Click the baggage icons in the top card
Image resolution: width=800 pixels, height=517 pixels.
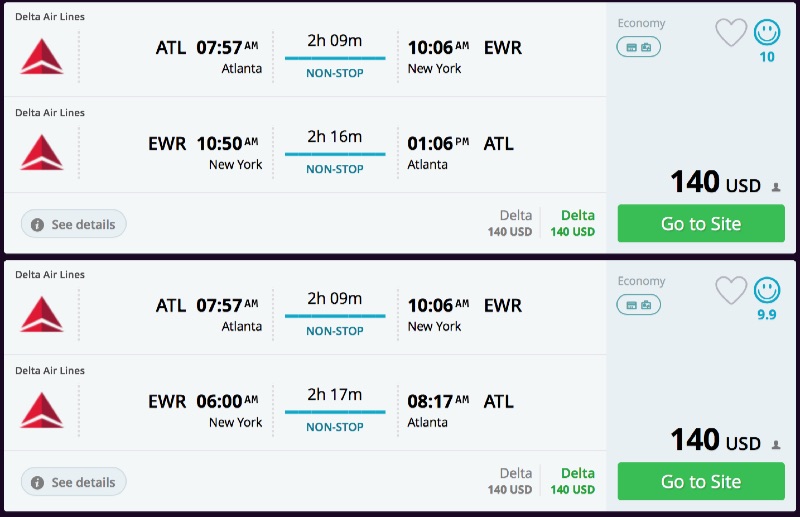click(x=639, y=47)
